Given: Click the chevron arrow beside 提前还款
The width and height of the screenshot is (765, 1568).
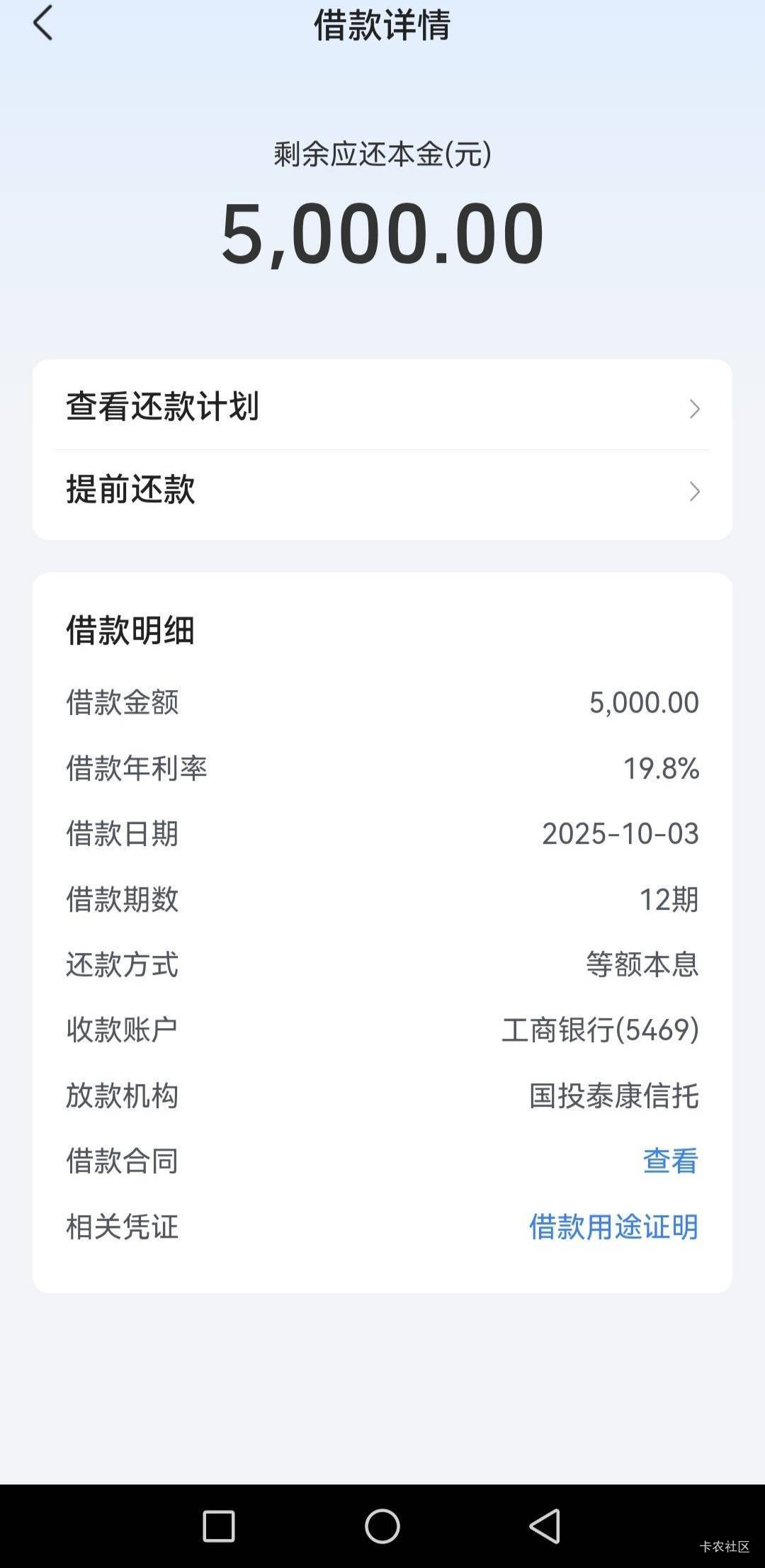Looking at the screenshot, I should click(x=694, y=492).
